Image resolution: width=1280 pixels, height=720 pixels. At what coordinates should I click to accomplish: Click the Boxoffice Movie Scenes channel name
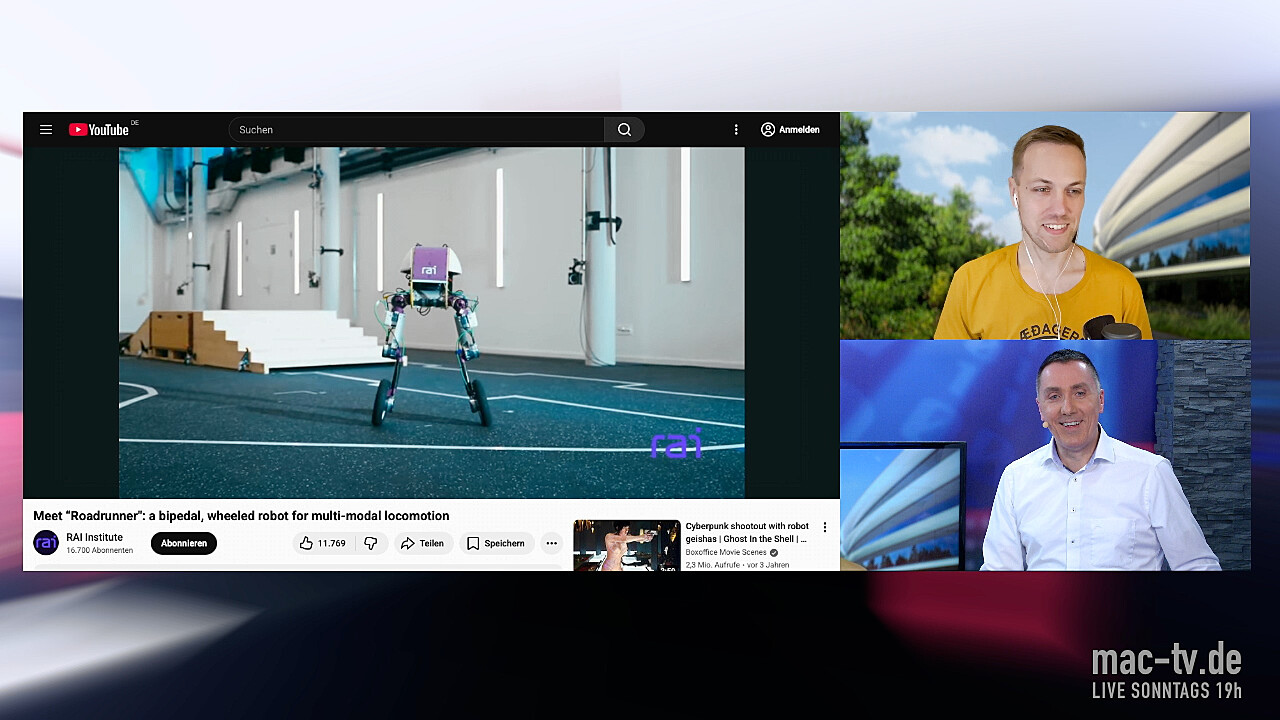point(725,552)
